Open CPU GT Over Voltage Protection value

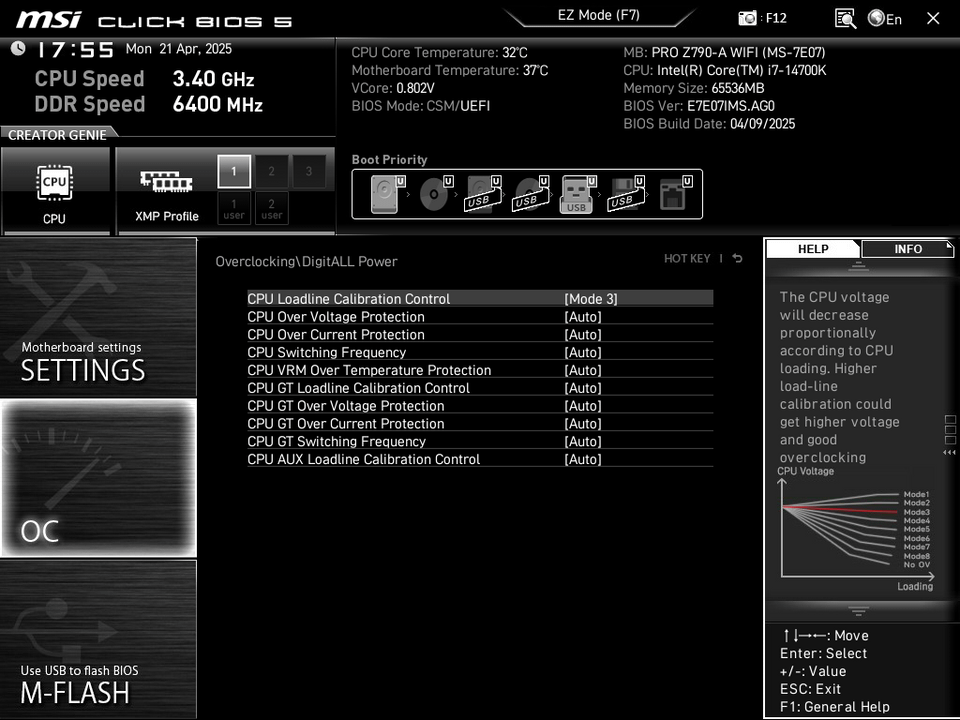coord(583,405)
